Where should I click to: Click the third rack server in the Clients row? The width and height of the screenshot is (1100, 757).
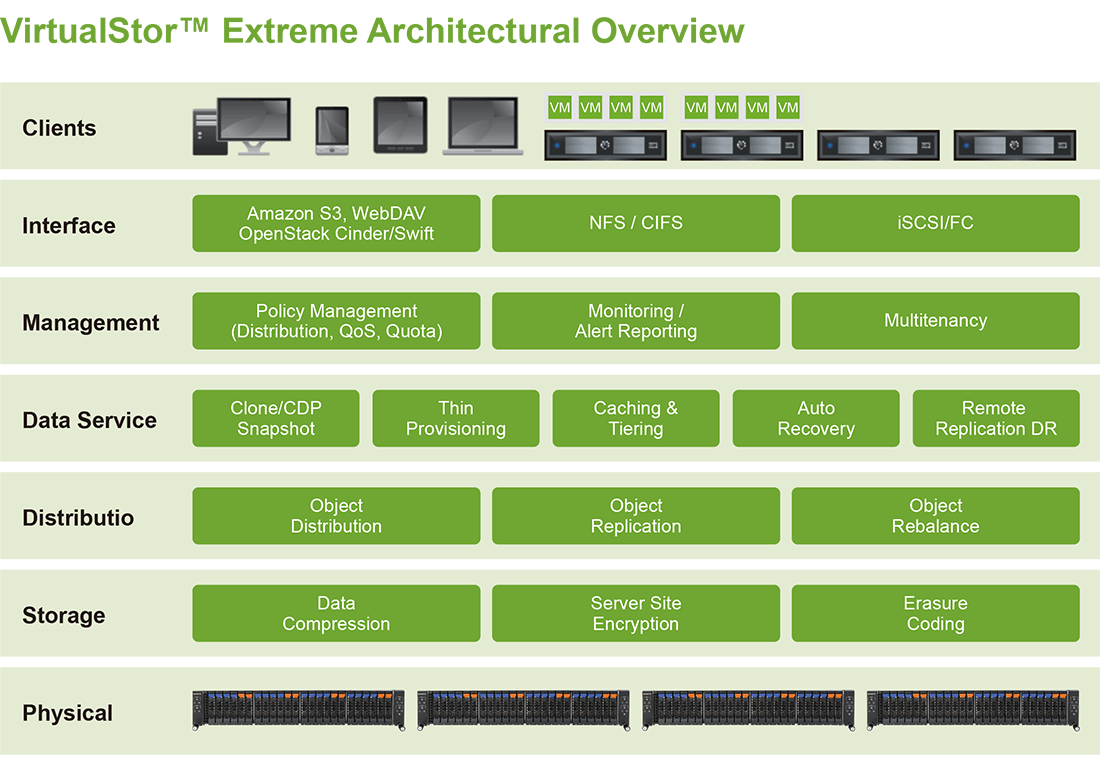[878, 145]
